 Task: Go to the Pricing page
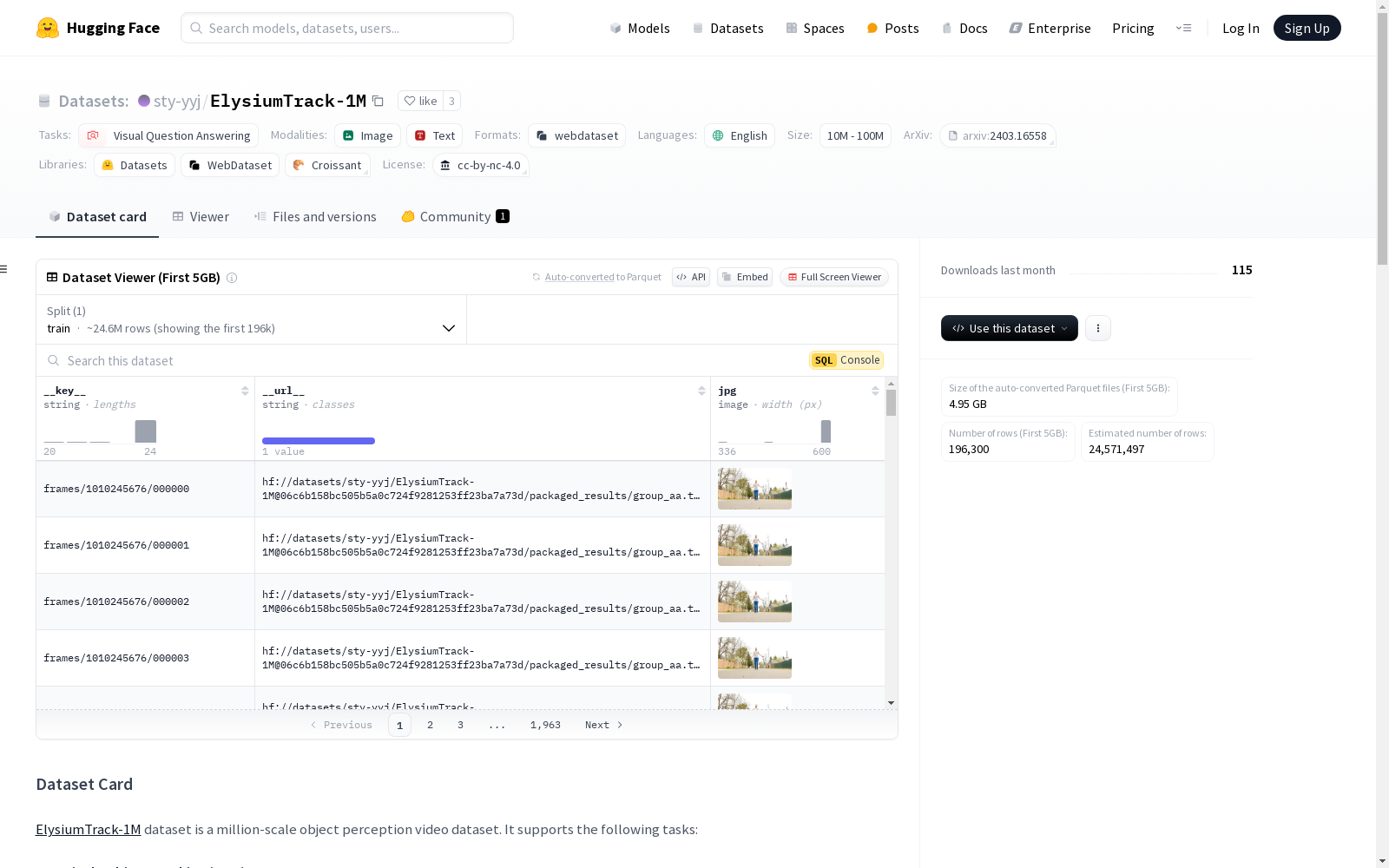pyautogui.click(x=1133, y=28)
